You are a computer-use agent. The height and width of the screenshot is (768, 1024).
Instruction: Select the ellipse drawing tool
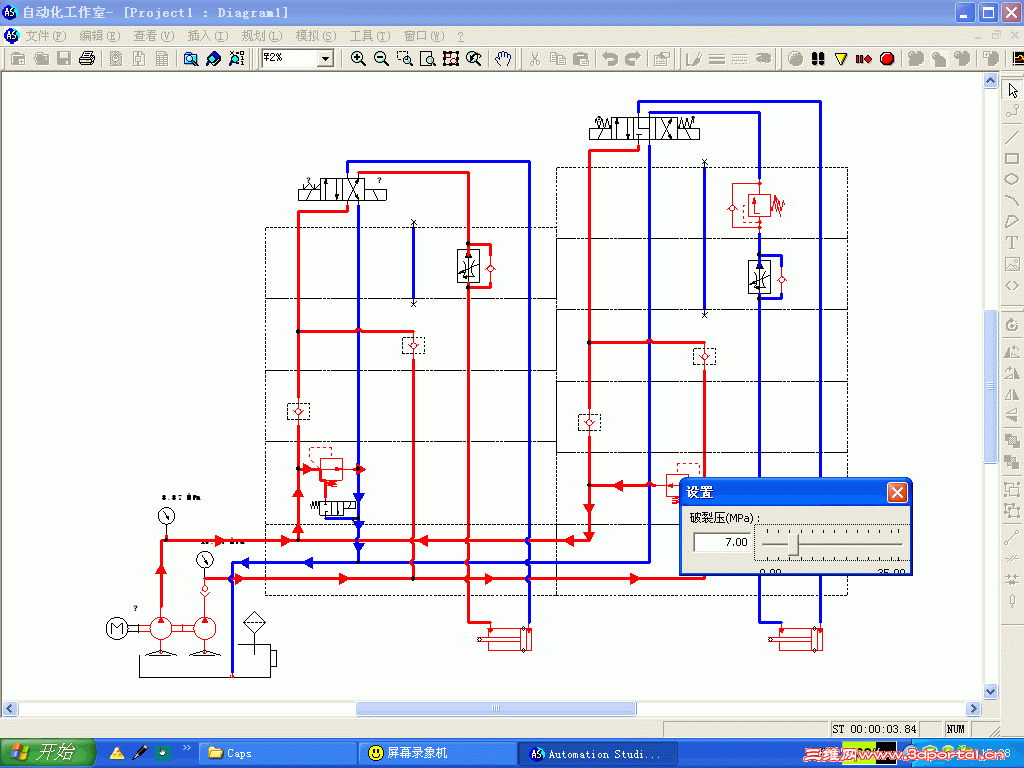click(1012, 178)
